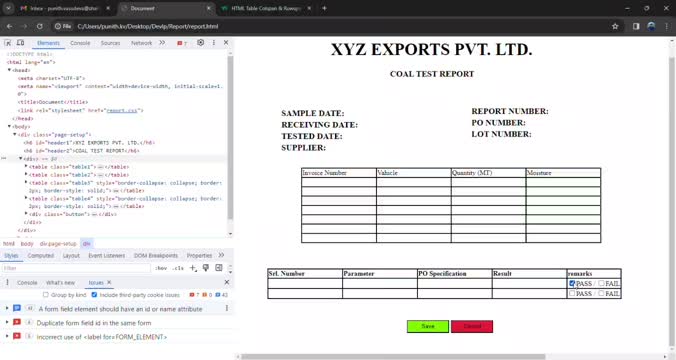The height and width of the screenshot is (360, 676).
Task: Show more styles sidebar tabs chevron
Action: [221, 255]
